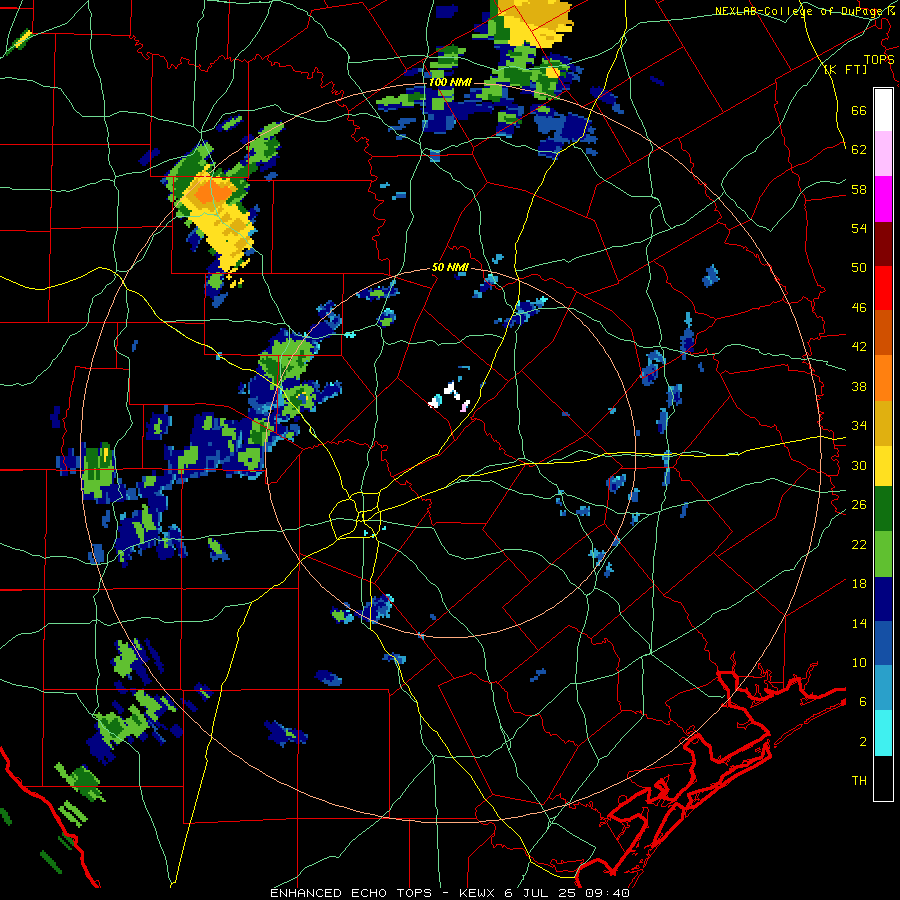The image size is (900, 900).
Task: Click the dark red legend swatch
Action: (883, 243)
